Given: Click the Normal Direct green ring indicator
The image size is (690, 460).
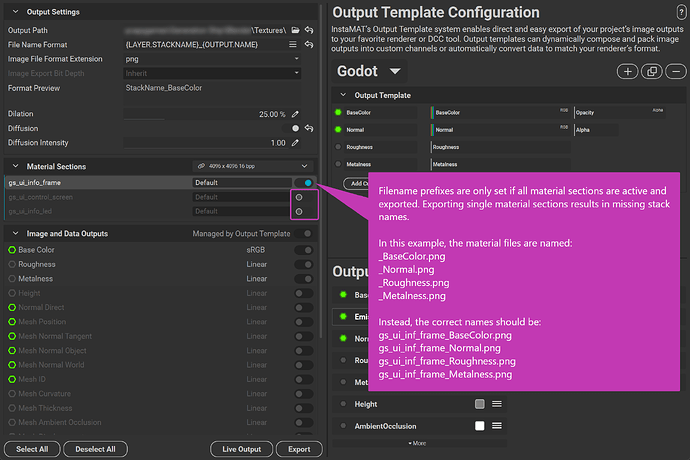Looking at the screenshot, I should [x=12, y=307].
